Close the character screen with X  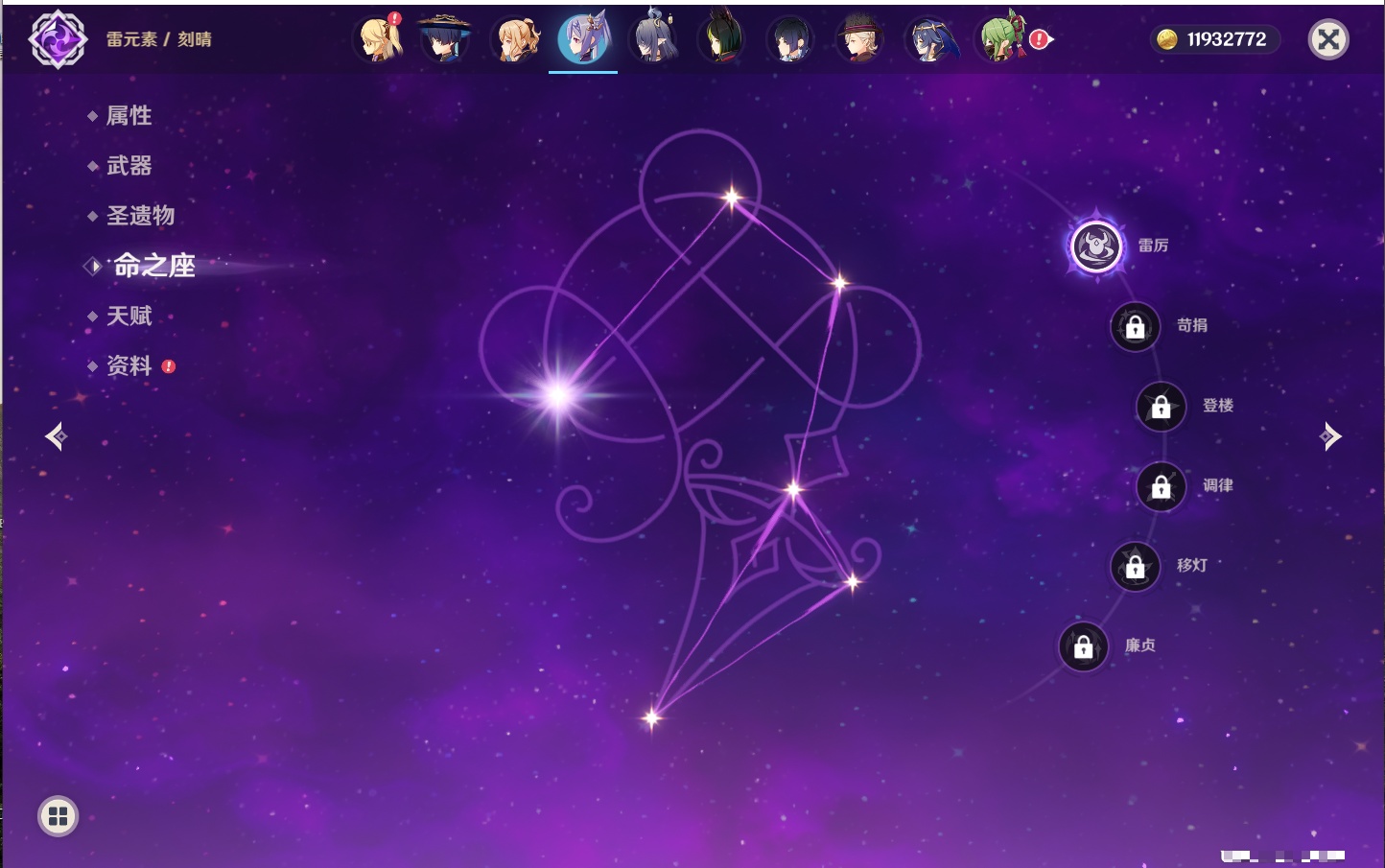(1328, 39)
